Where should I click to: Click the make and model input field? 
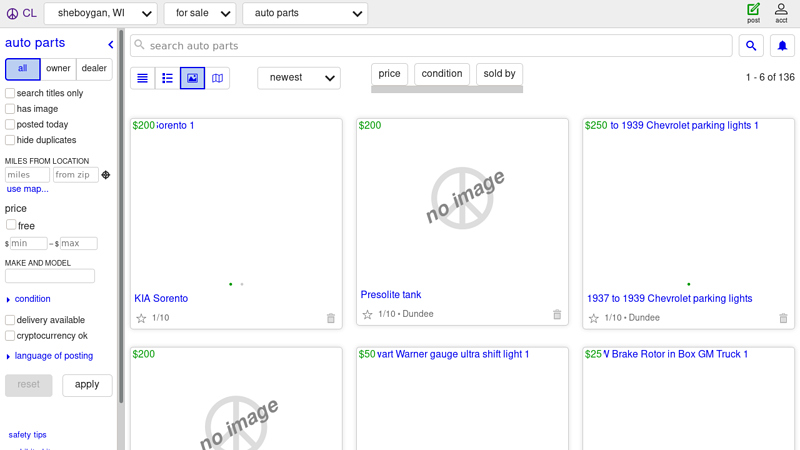(x=50, y=276)
